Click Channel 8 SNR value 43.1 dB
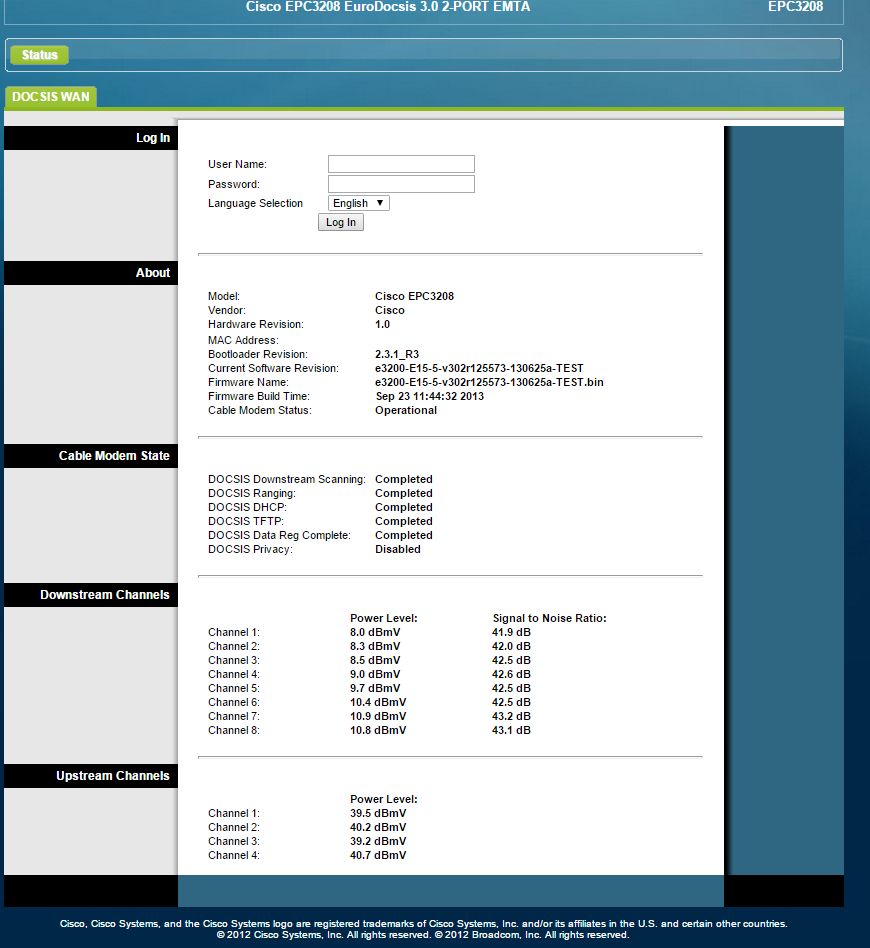Image resolution: width=870 pixels, height=948 pixels. tap(511, 730)
